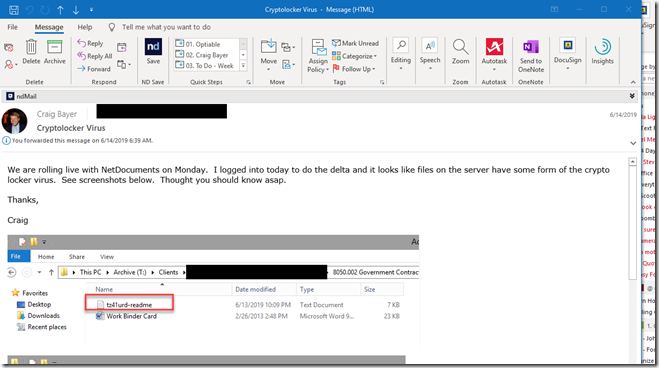Screen dimensions: 659x368
Task: Open the Move dropdown
Action: (269, 55)
